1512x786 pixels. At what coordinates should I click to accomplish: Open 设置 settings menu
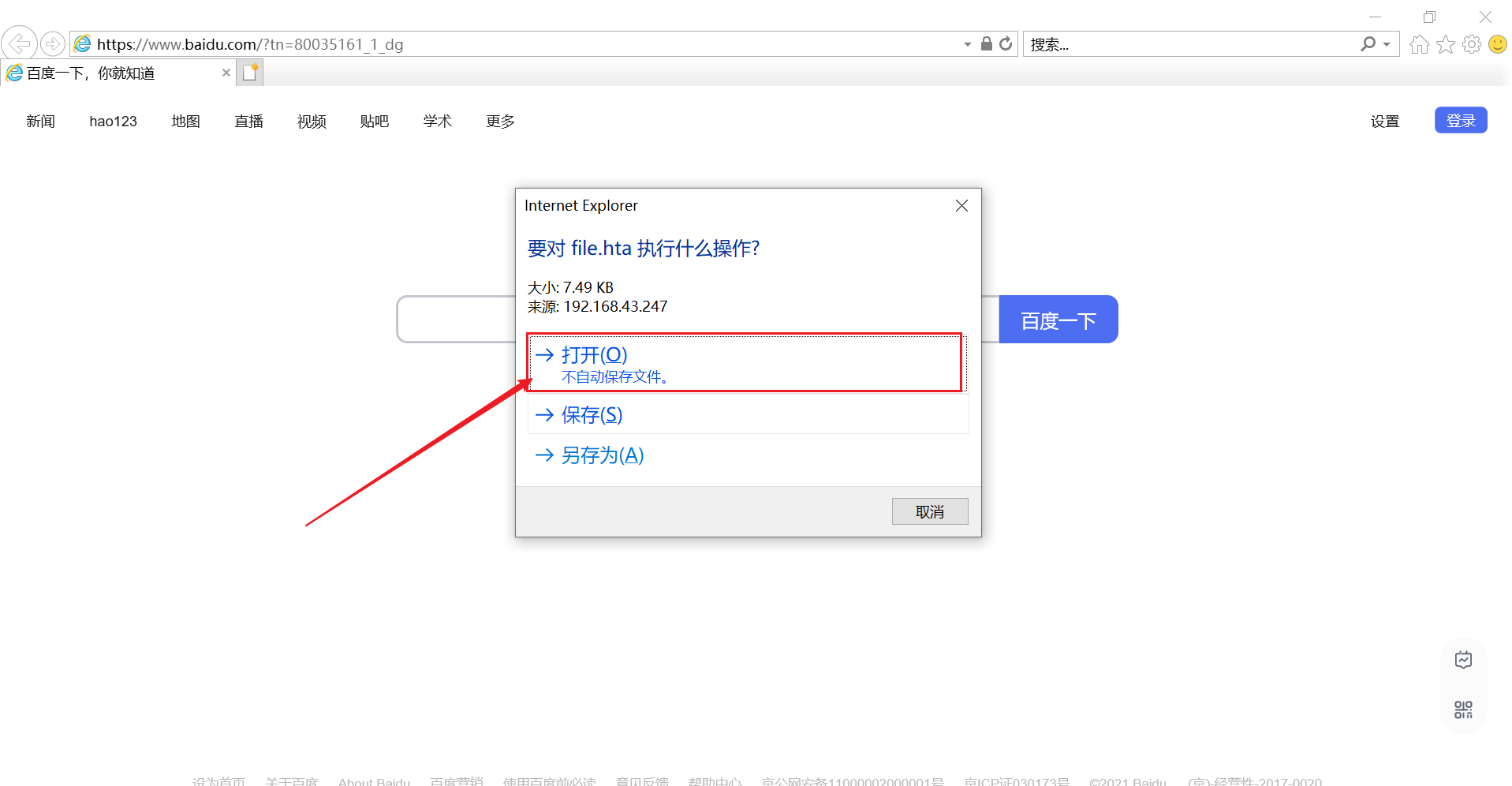point(1384,121)
